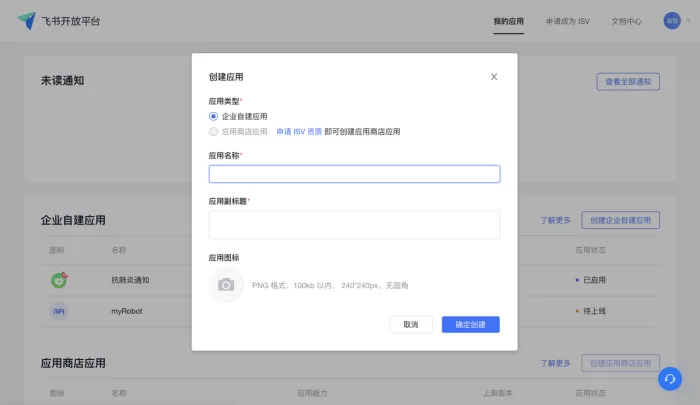700x405 pixels.
Task: Open the help headset floating button
Action: tap(670, 379)
